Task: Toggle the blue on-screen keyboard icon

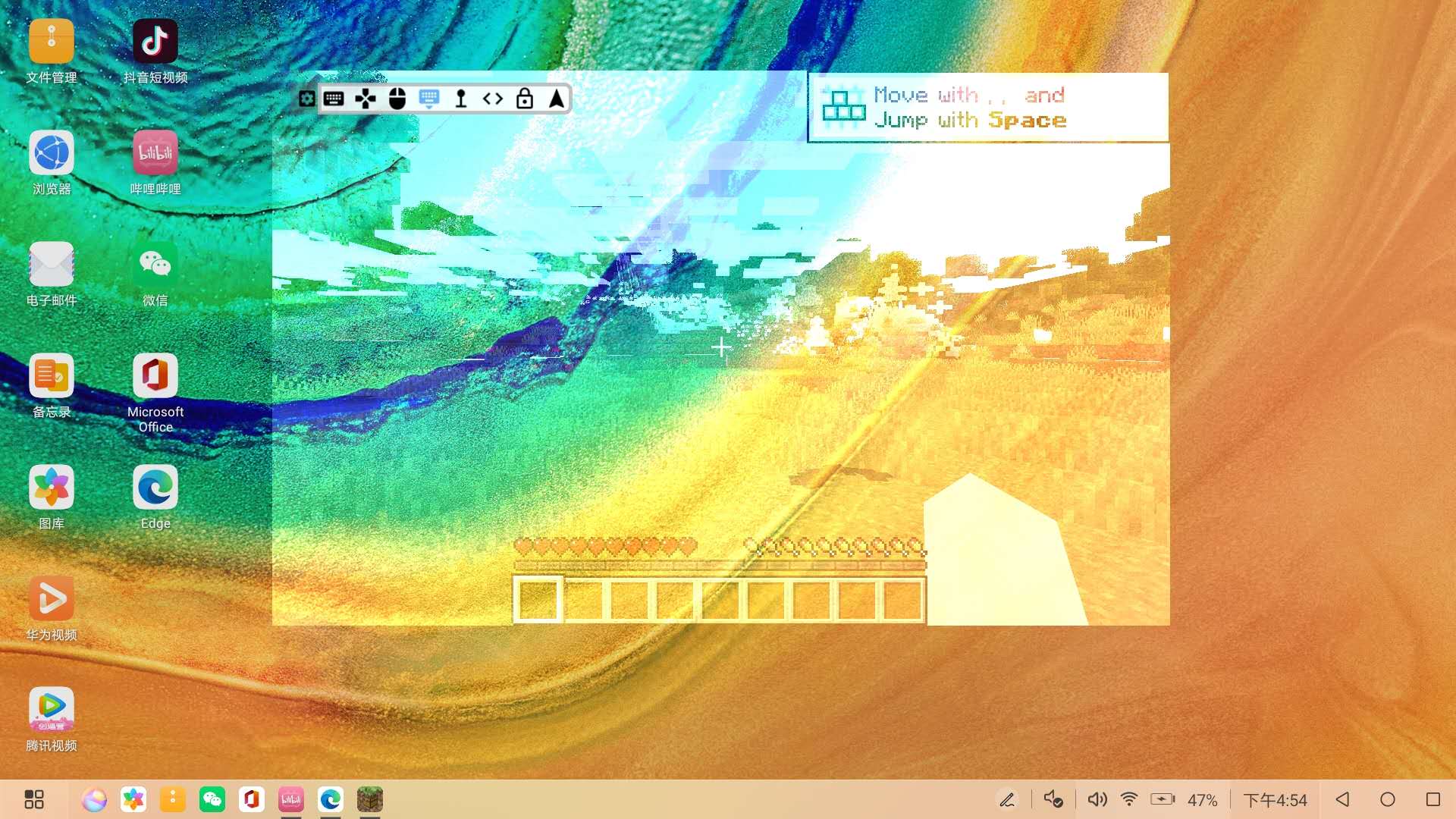Action: (429, 99)
